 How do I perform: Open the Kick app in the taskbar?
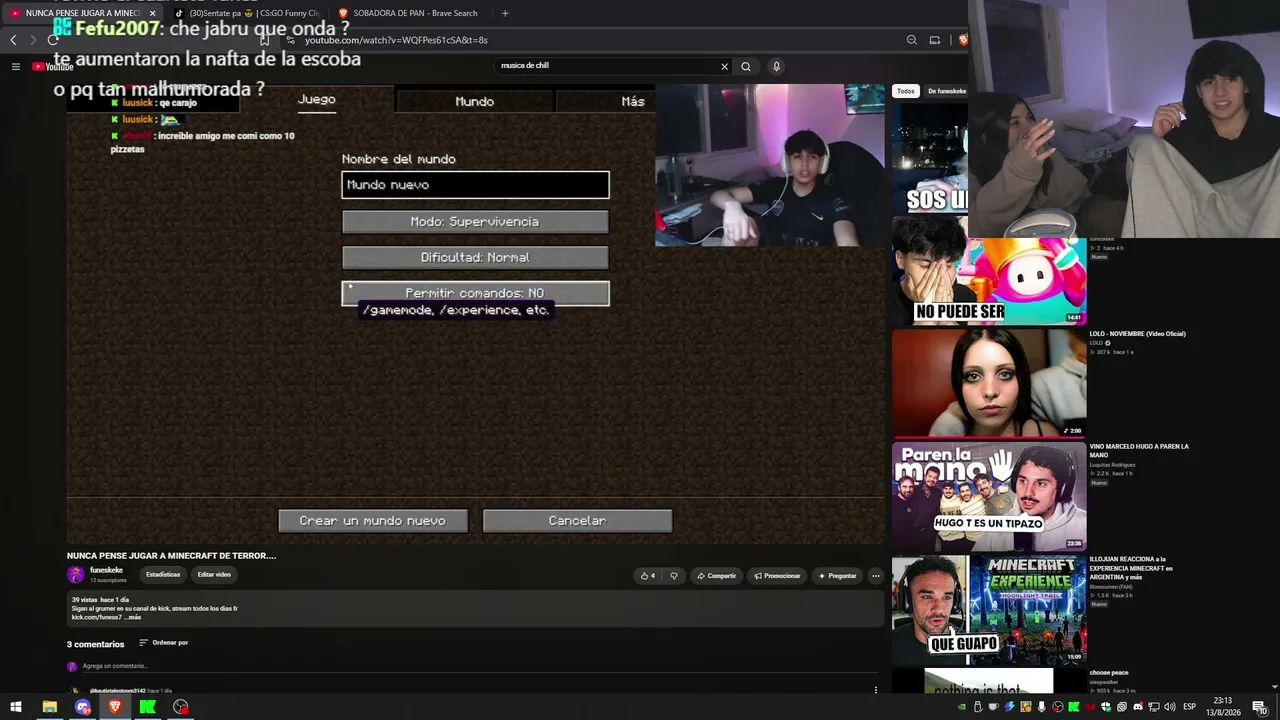tap(148, 707)
